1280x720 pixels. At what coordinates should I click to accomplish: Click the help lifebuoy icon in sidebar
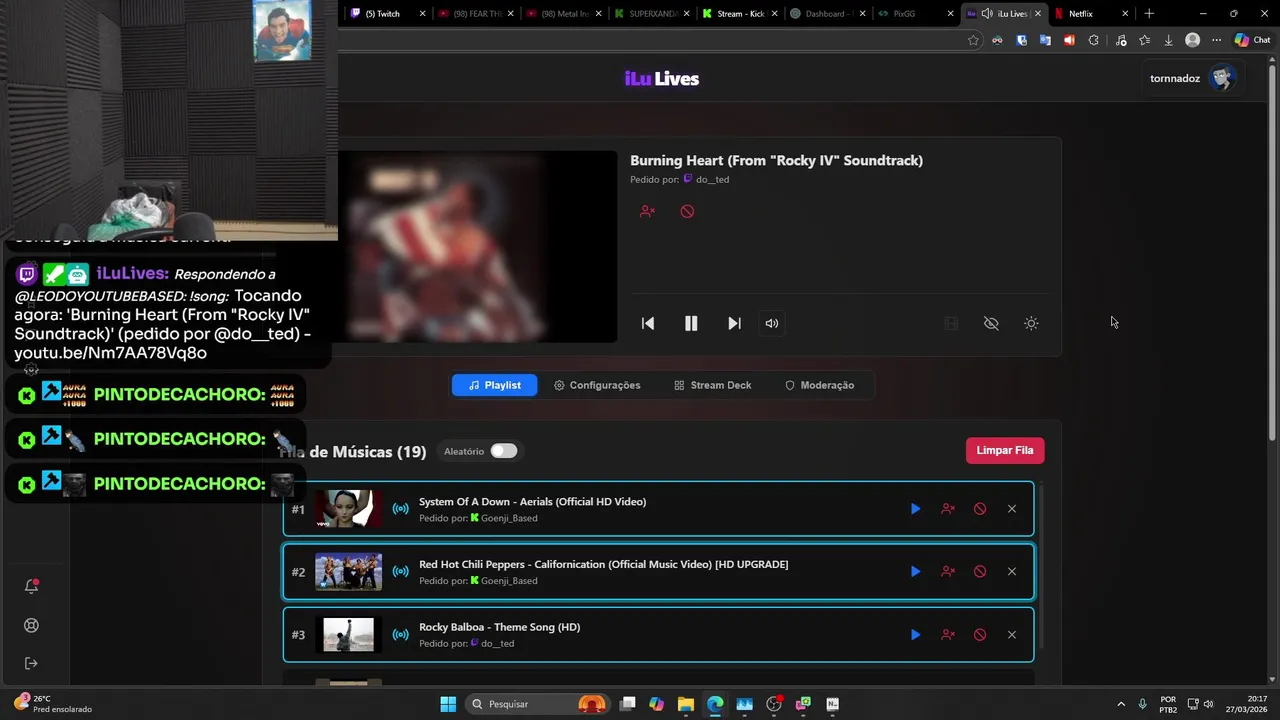31,626
